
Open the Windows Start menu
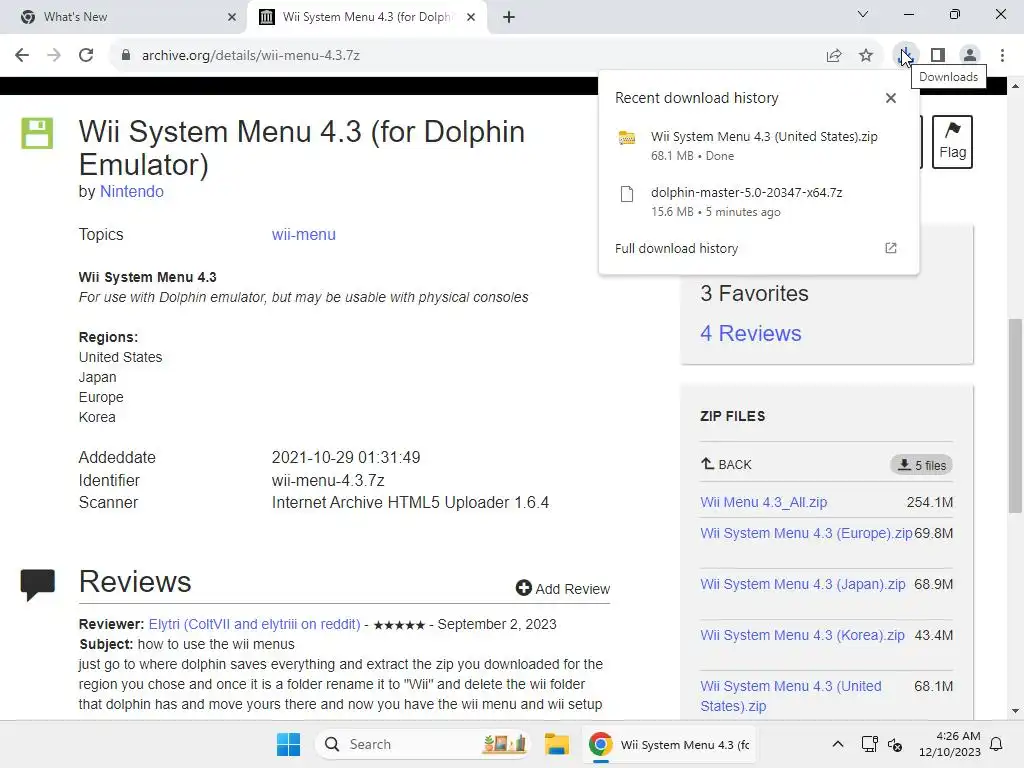[288, 744]
